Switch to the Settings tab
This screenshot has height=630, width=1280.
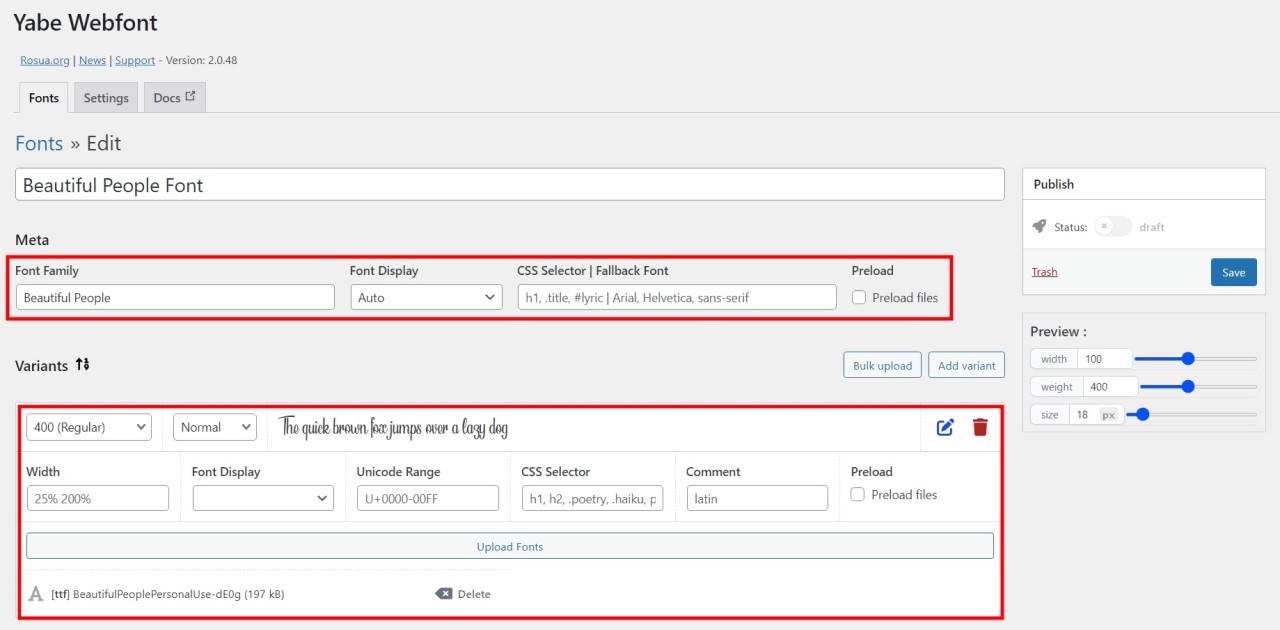(105, 97)
